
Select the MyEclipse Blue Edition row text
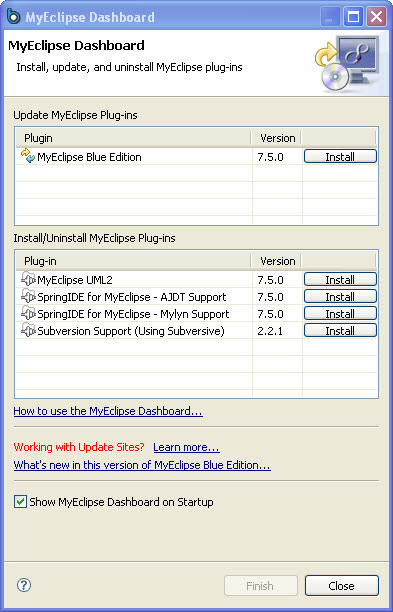click(x=89, y=157)
